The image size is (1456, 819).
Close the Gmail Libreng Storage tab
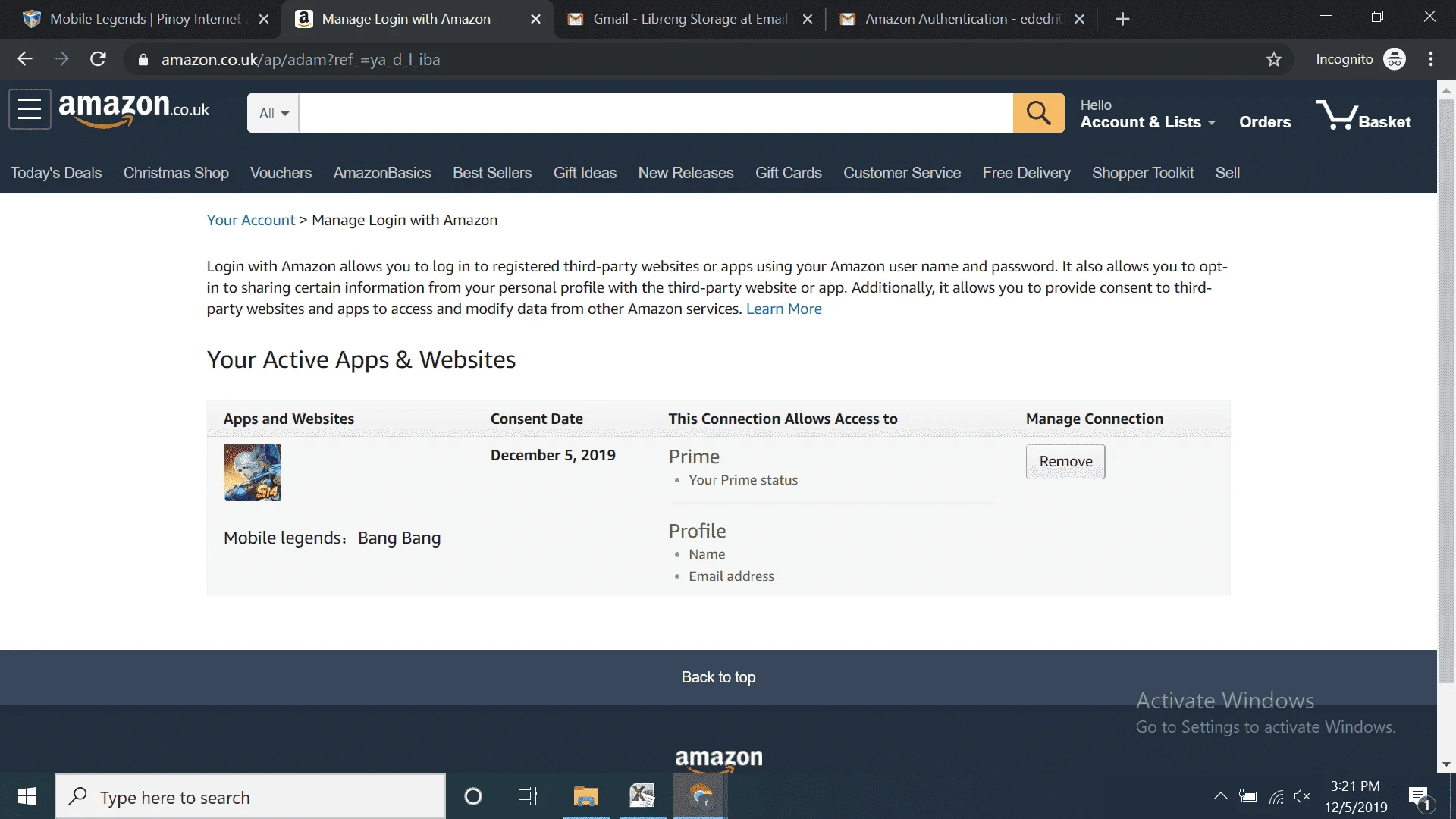[808, 19]
